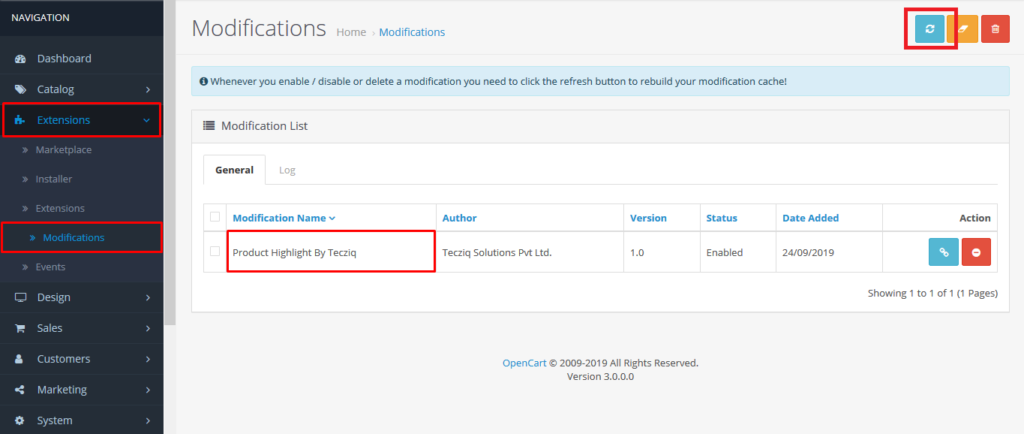Click the red disable icon for Product Highlight

coord(976,252)
